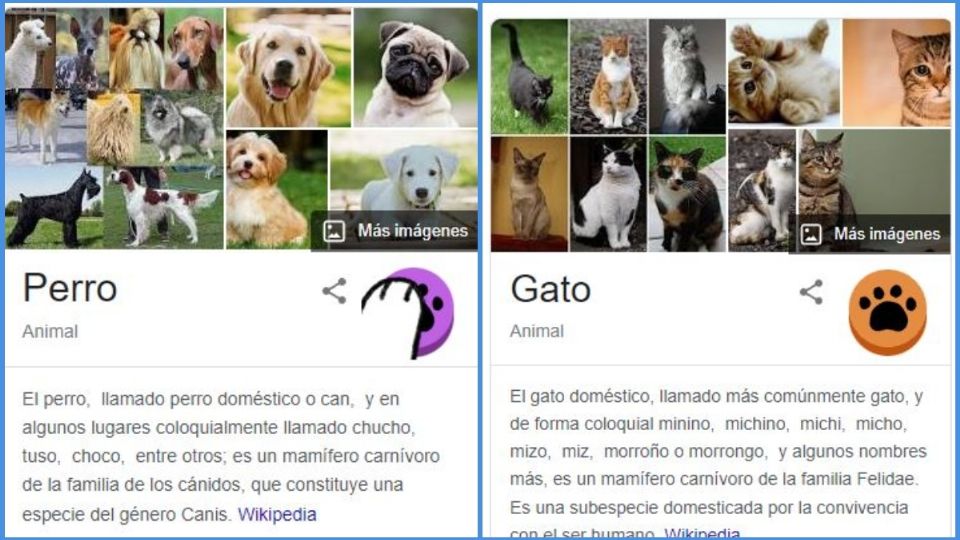Open the dog breeds collage image
960x540 pixels.
click(x=114, y=128)
